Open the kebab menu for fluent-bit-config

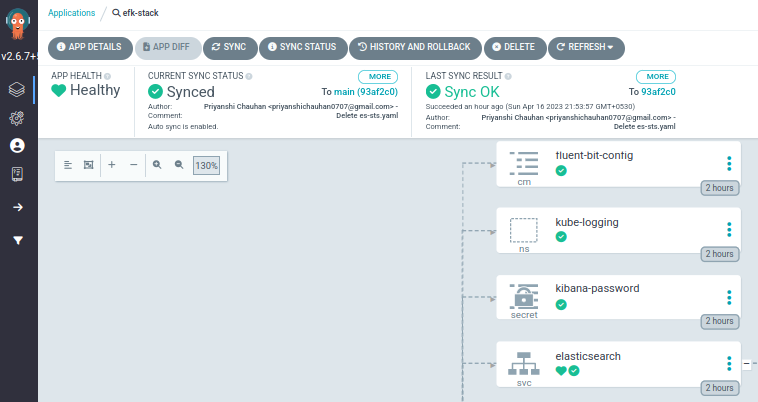click(729, 164)
